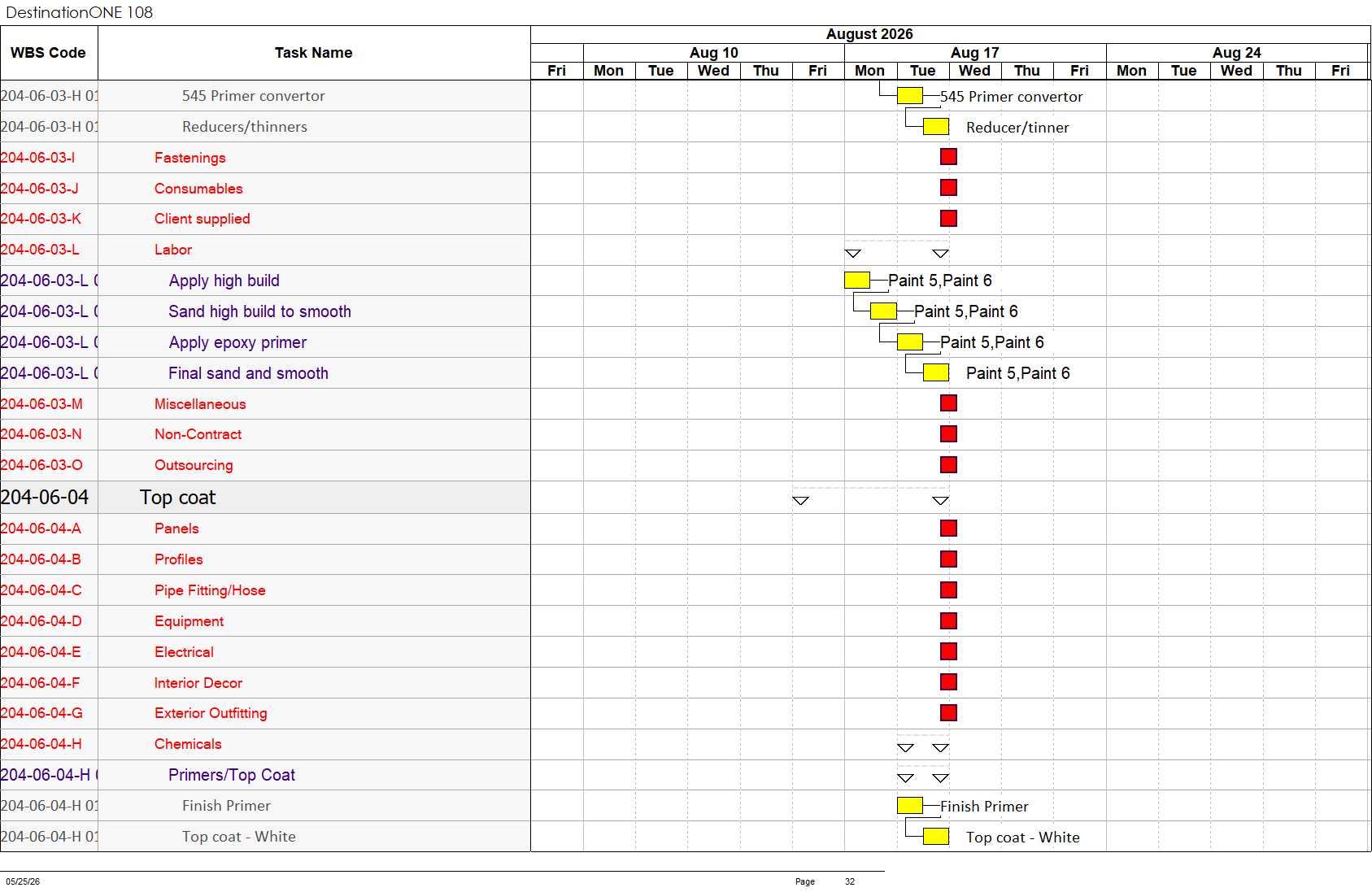Click the Primers/Top Coat summary bar
This screenshot has width=1372, height=892.
pos(923,774)
